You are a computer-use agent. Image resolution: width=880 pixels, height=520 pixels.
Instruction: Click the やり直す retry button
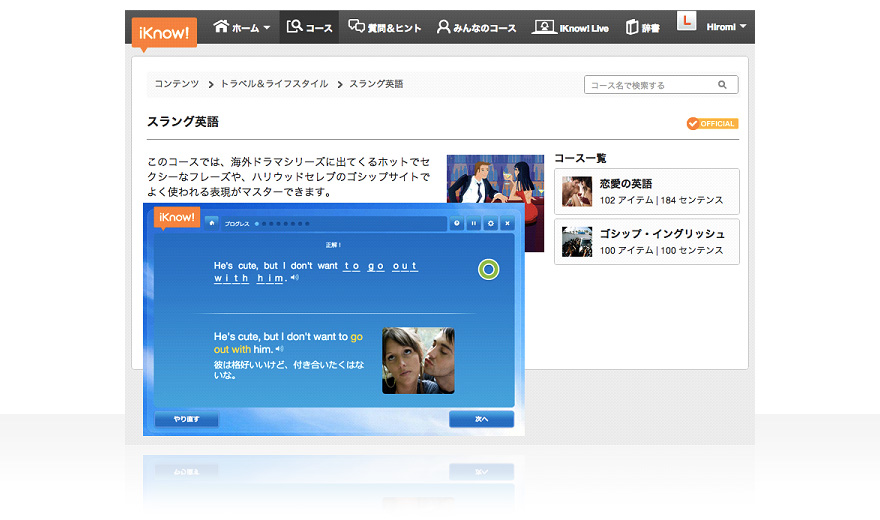coord(186,419)
